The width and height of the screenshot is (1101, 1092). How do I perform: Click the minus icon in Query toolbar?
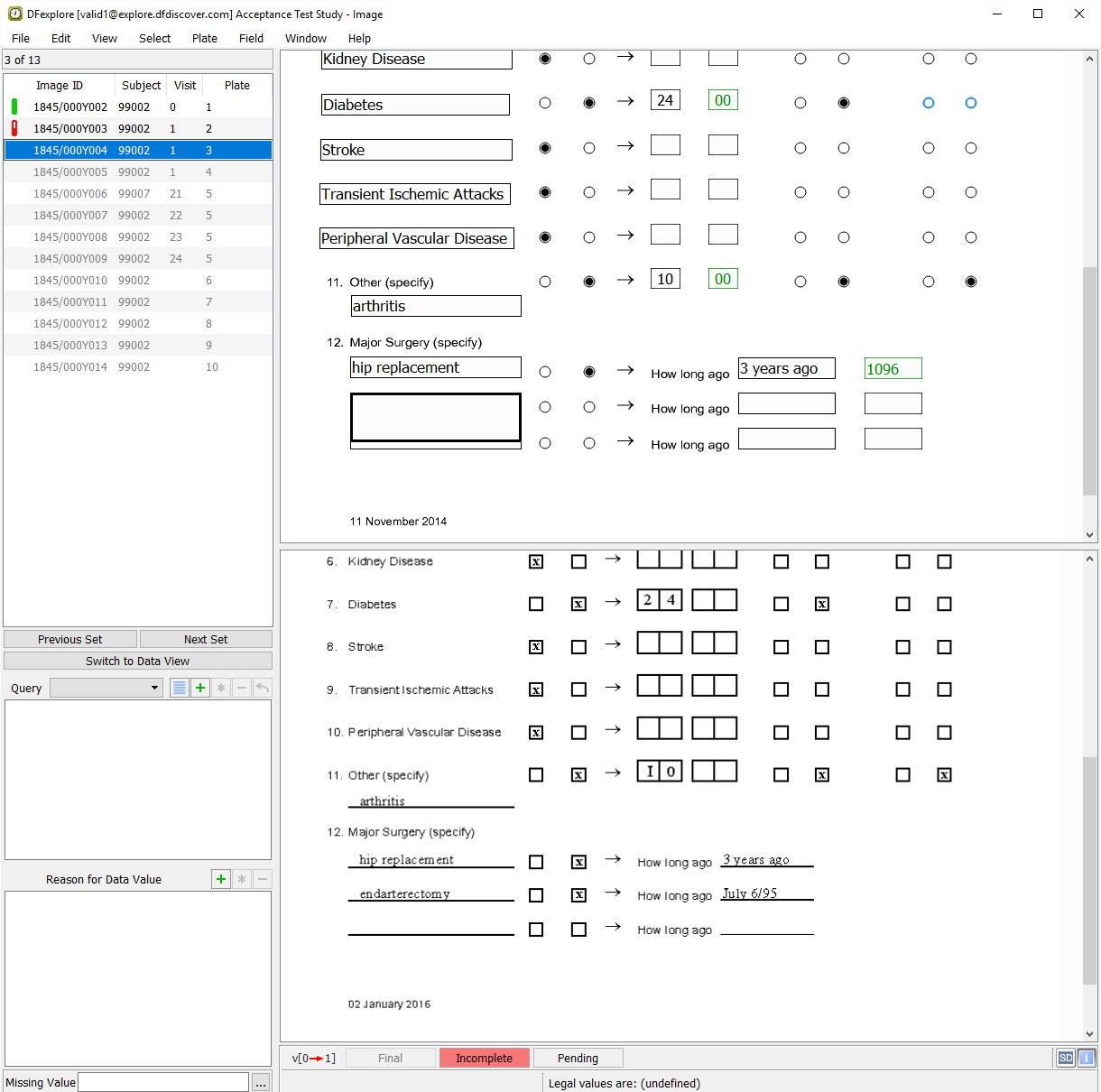pos(242,688)
